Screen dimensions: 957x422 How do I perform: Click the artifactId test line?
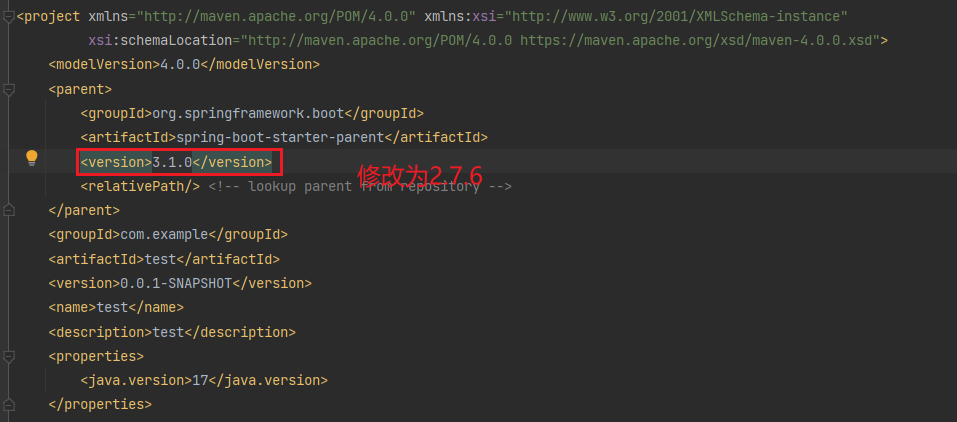(x=164, y=259)
